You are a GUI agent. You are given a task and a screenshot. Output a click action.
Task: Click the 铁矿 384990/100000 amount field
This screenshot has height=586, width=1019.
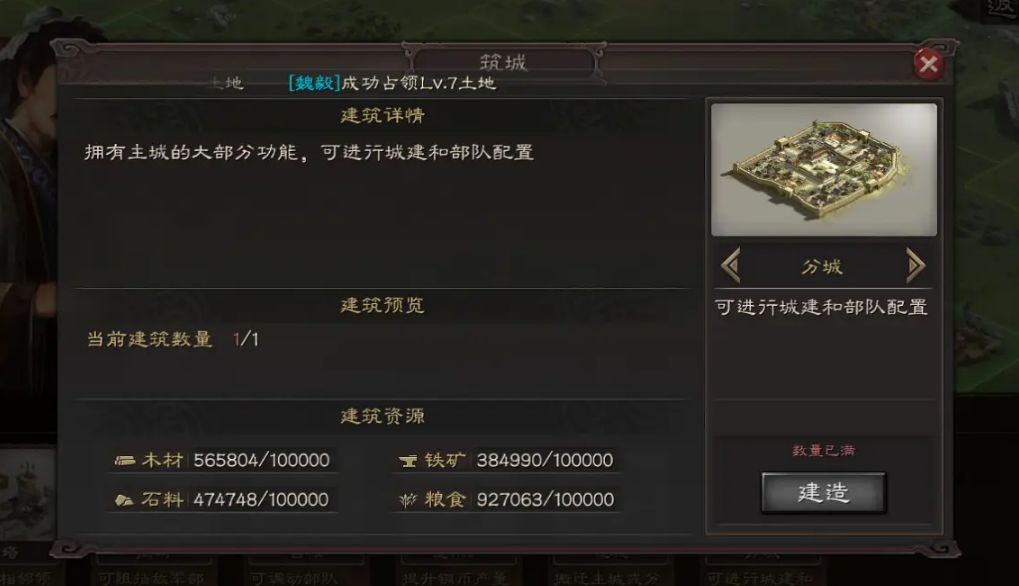coord(545,460)
